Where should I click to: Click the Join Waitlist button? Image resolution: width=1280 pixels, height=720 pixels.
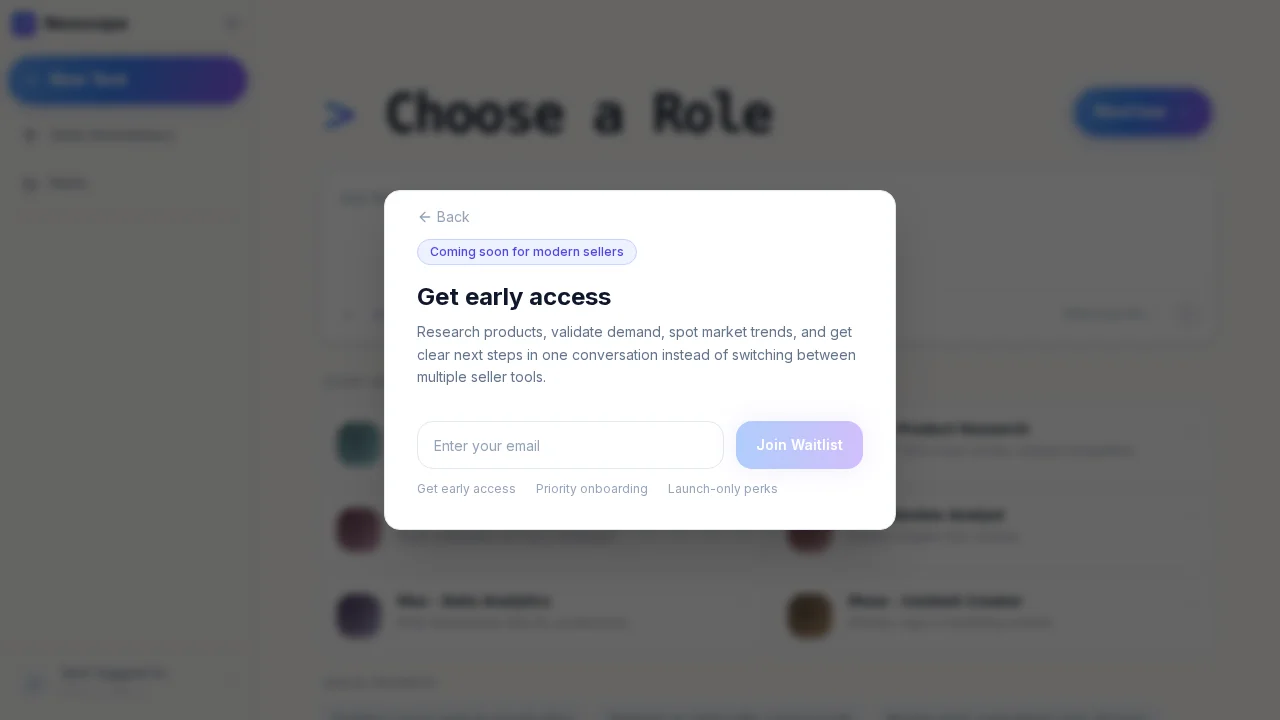point(799,445)
